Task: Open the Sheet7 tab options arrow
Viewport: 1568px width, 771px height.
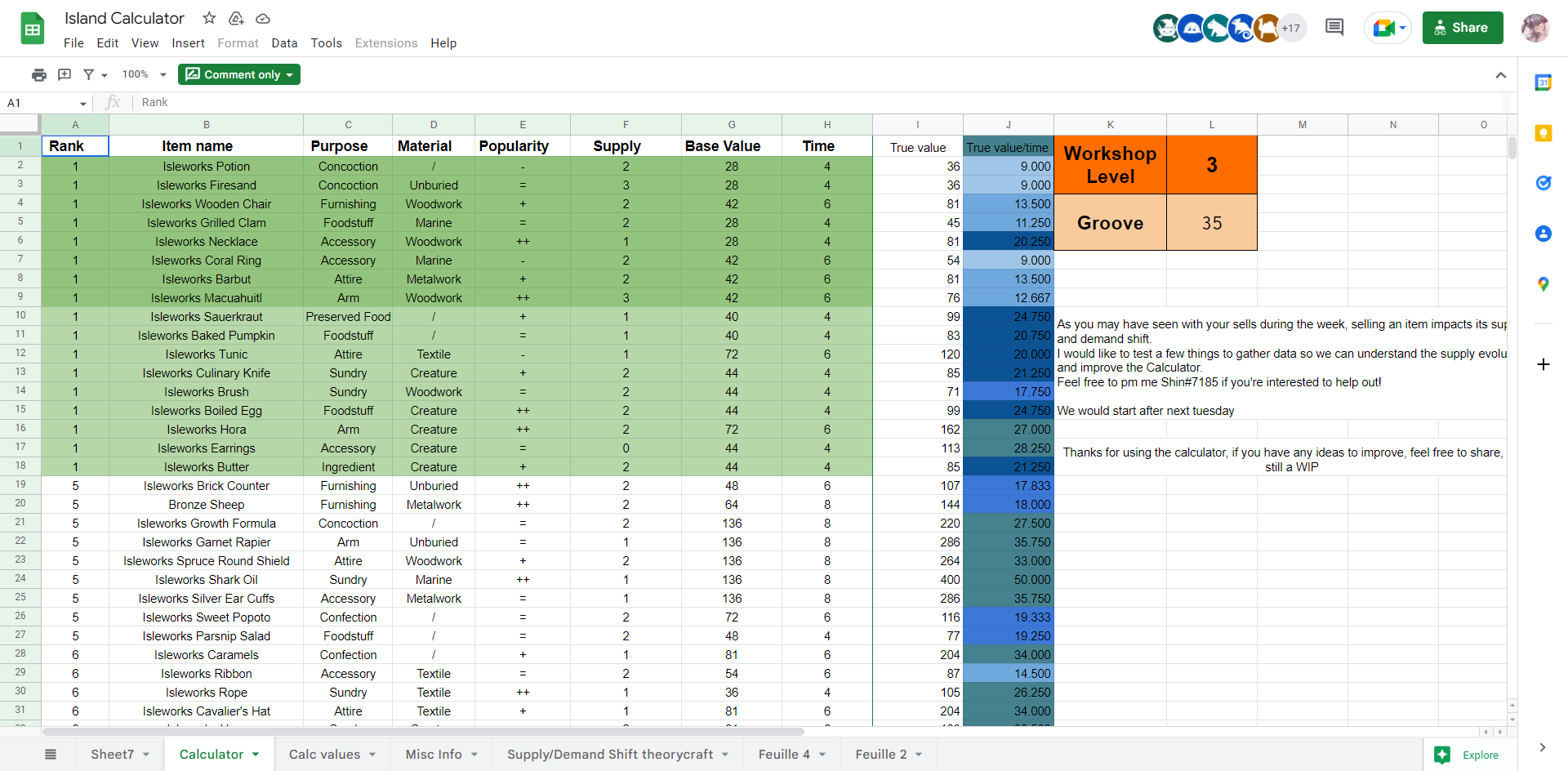Action: pyautogui.click(x=146, y=755)
